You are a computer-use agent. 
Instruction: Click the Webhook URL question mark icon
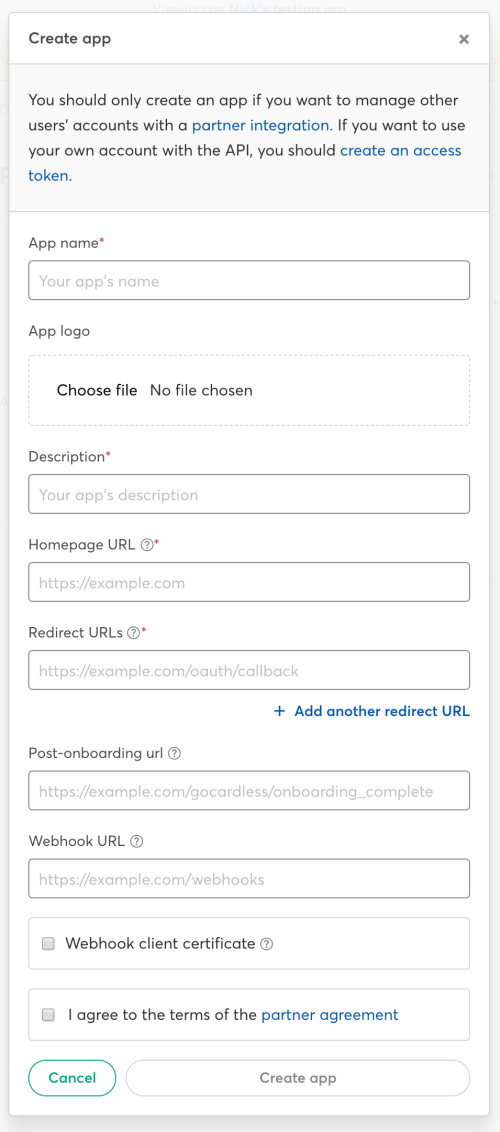136,841
